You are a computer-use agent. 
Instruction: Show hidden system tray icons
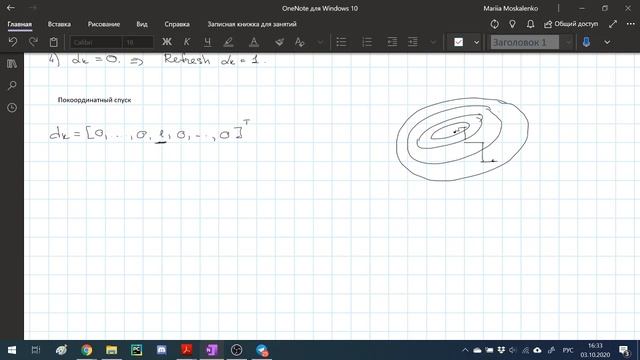coord(465,350)
